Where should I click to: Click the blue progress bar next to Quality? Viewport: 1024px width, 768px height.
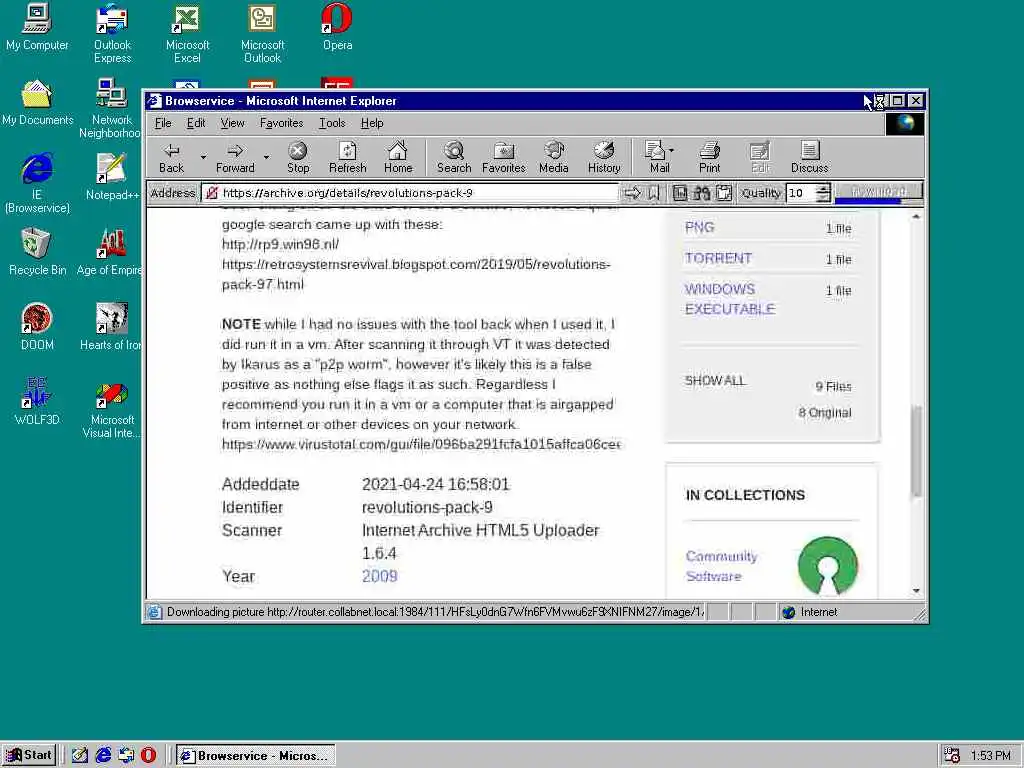tap(869, 200)
